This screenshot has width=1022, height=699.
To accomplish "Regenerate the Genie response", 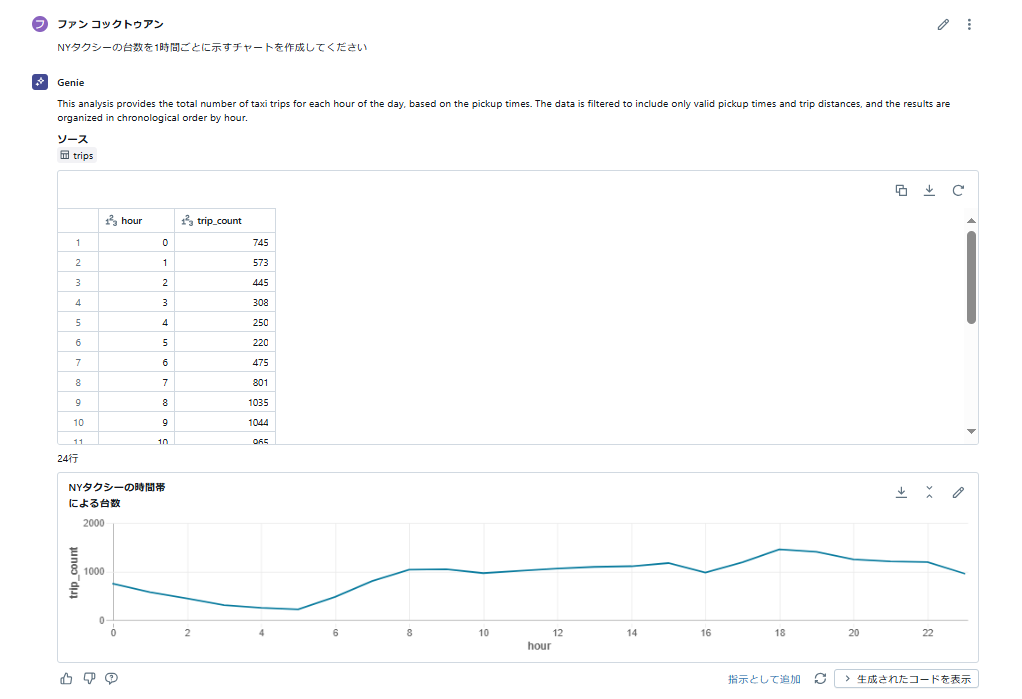I will point(820,679).
